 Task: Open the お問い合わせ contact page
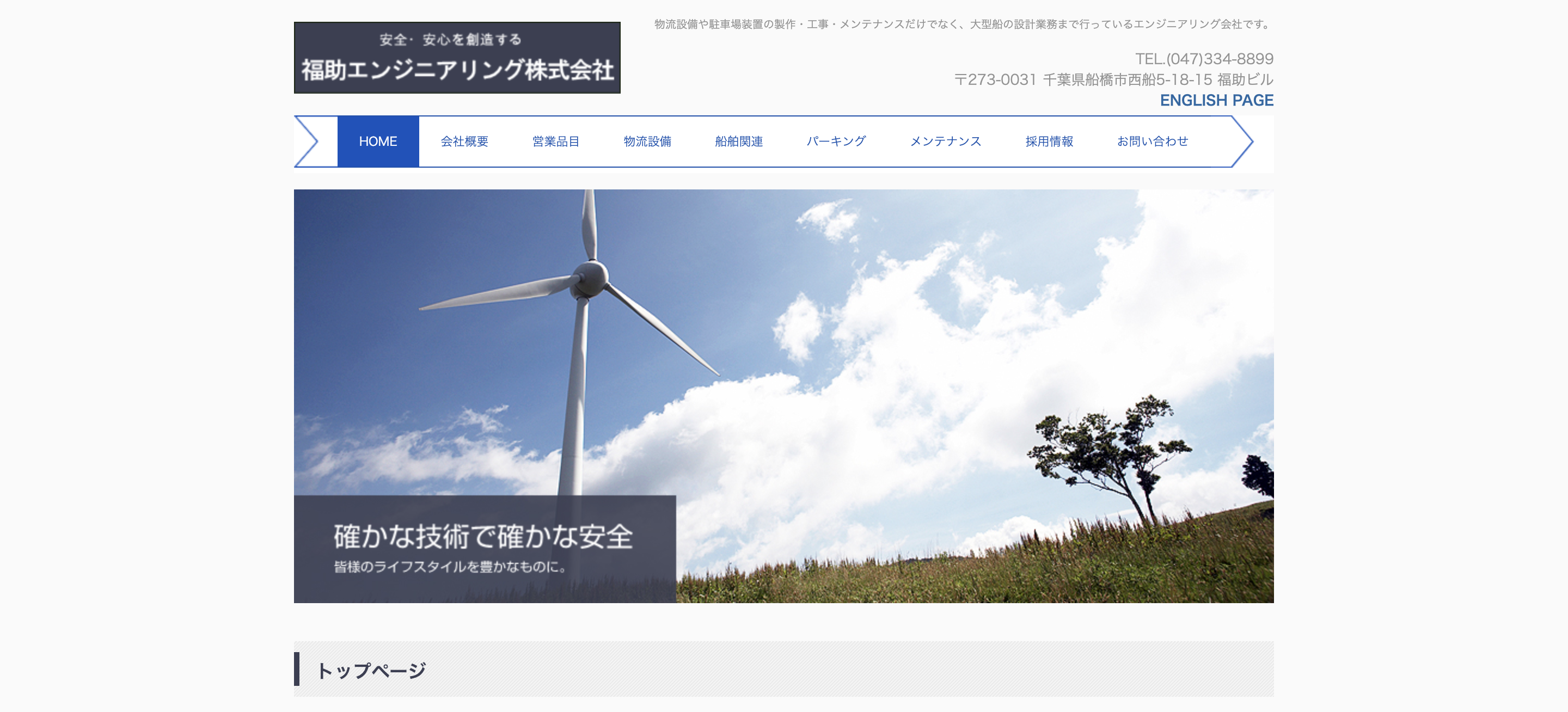point(1152,141)
